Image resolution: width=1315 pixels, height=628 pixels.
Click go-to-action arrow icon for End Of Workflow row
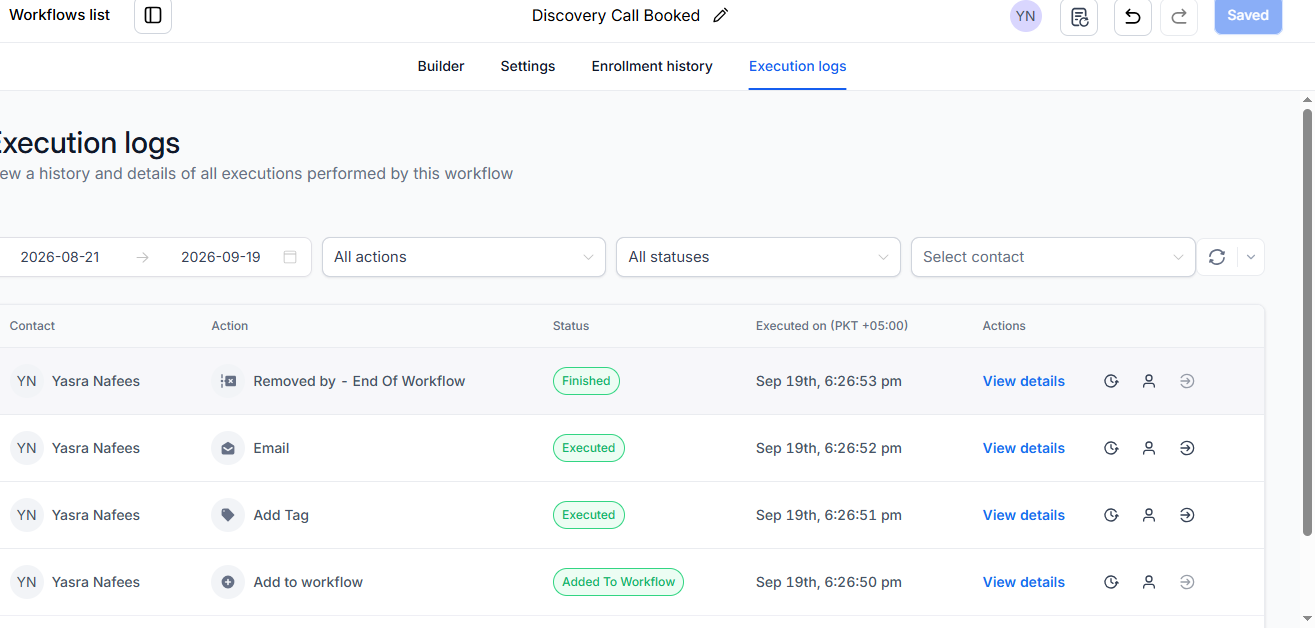[x=1187, y=381]
